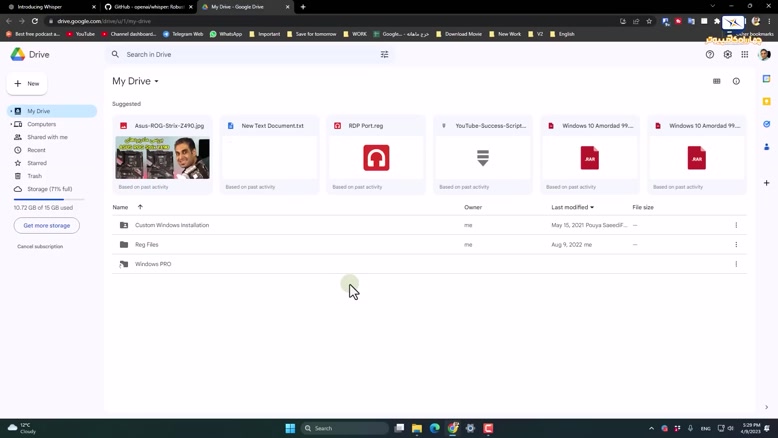The width and height of the screenshot is (778, 438).
Task: Open a new browser tab
Action: [x=303, y=7]
